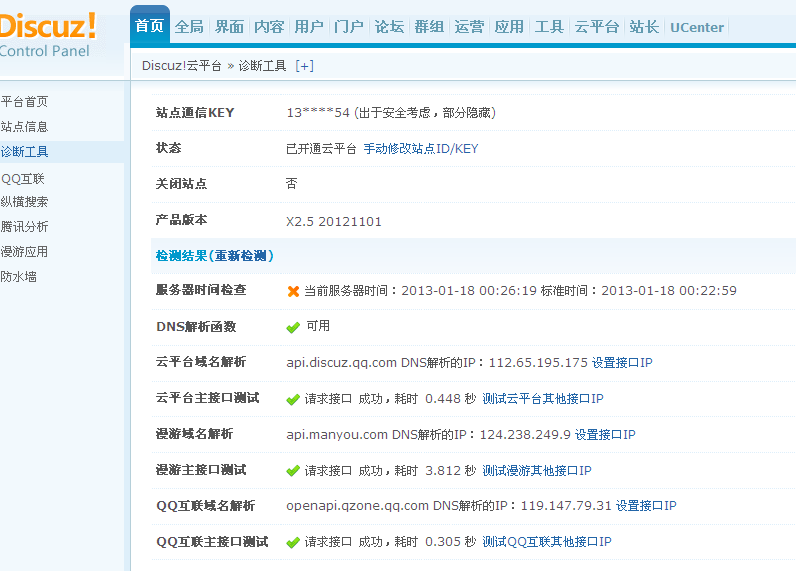The height and width of the screenshot is (571, 796).
Task: Select 漫游应用 in the sidebar
Action: (24, 251)
